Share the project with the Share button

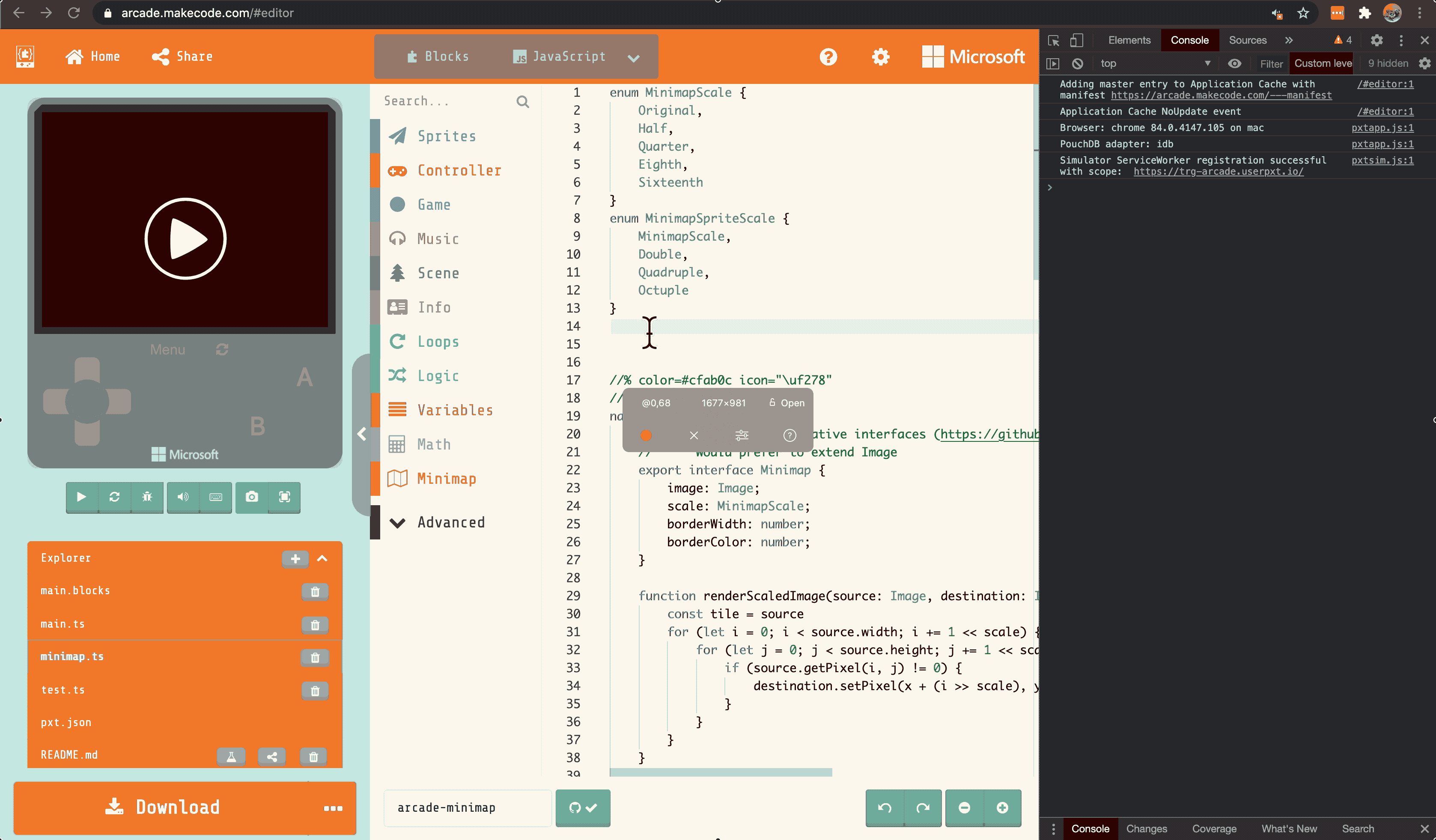[x=182, y=57]
